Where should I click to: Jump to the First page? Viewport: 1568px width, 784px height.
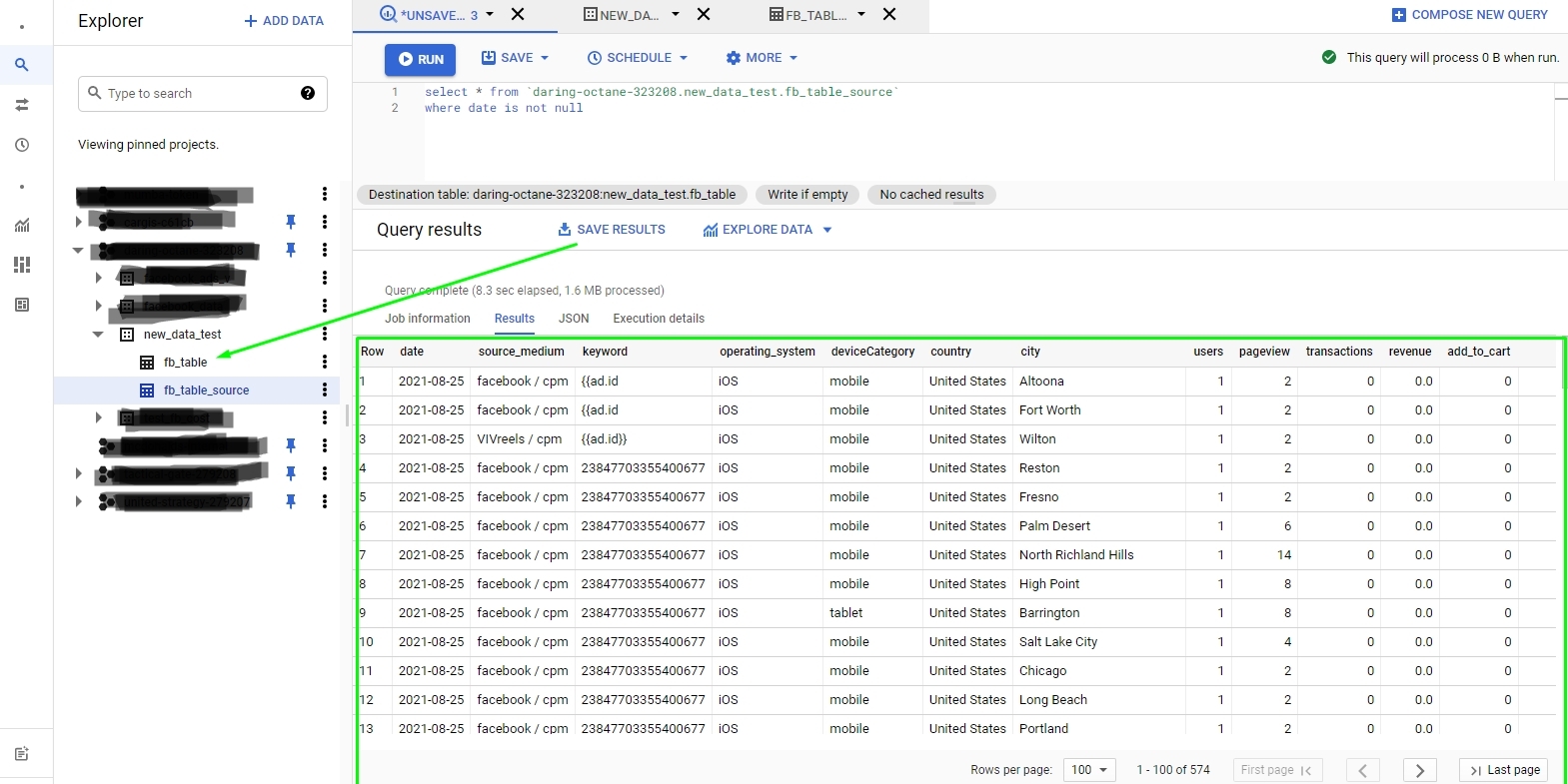(x=1277, y=770)
